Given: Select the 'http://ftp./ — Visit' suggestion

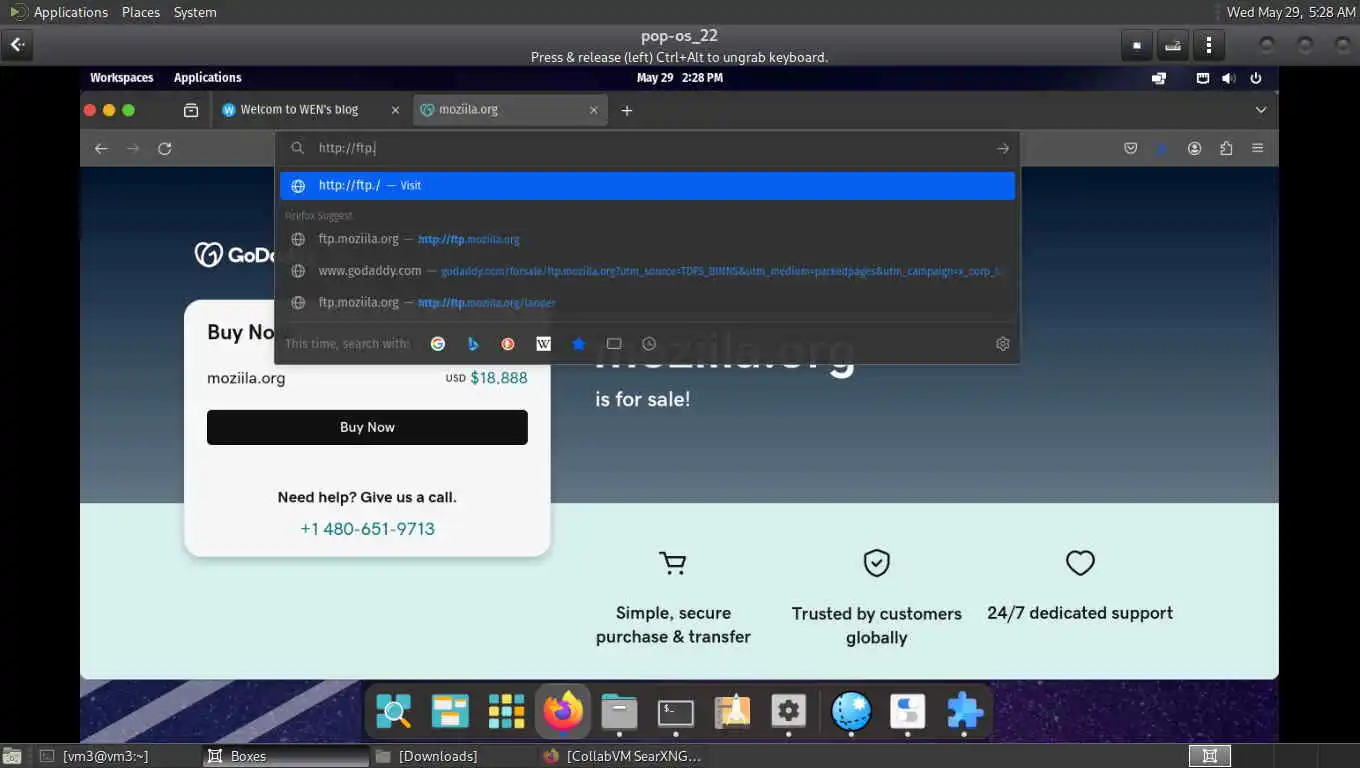Looking at the screenshot, I should [x=647, y=185].
